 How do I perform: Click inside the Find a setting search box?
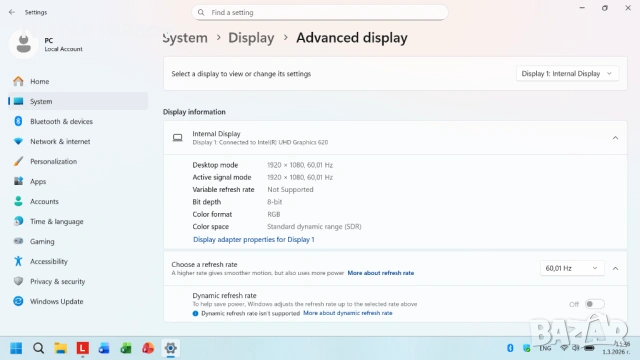coord(320,13)
